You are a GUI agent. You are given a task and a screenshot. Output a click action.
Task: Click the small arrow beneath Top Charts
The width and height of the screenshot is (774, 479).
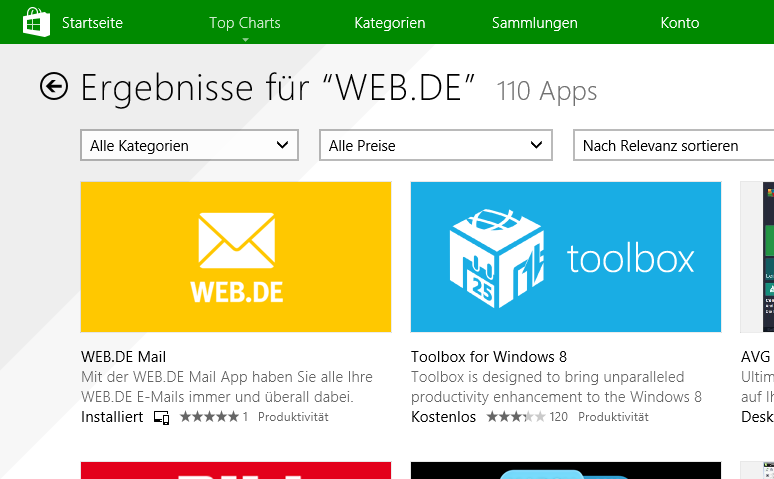tap(245, 40)
